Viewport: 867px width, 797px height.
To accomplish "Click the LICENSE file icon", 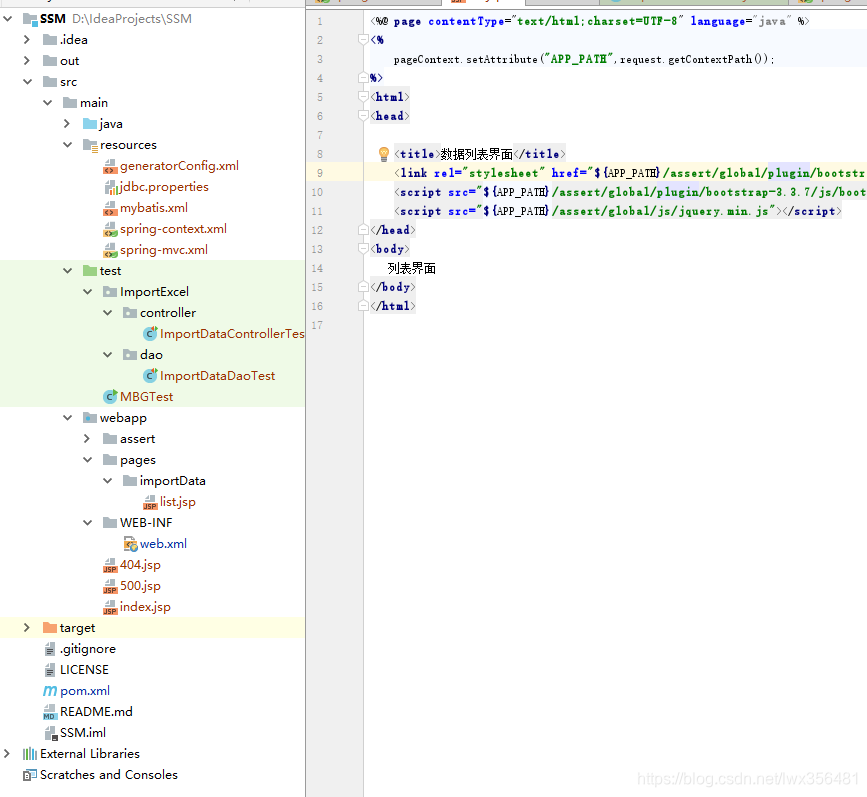I will coord(50,670).
